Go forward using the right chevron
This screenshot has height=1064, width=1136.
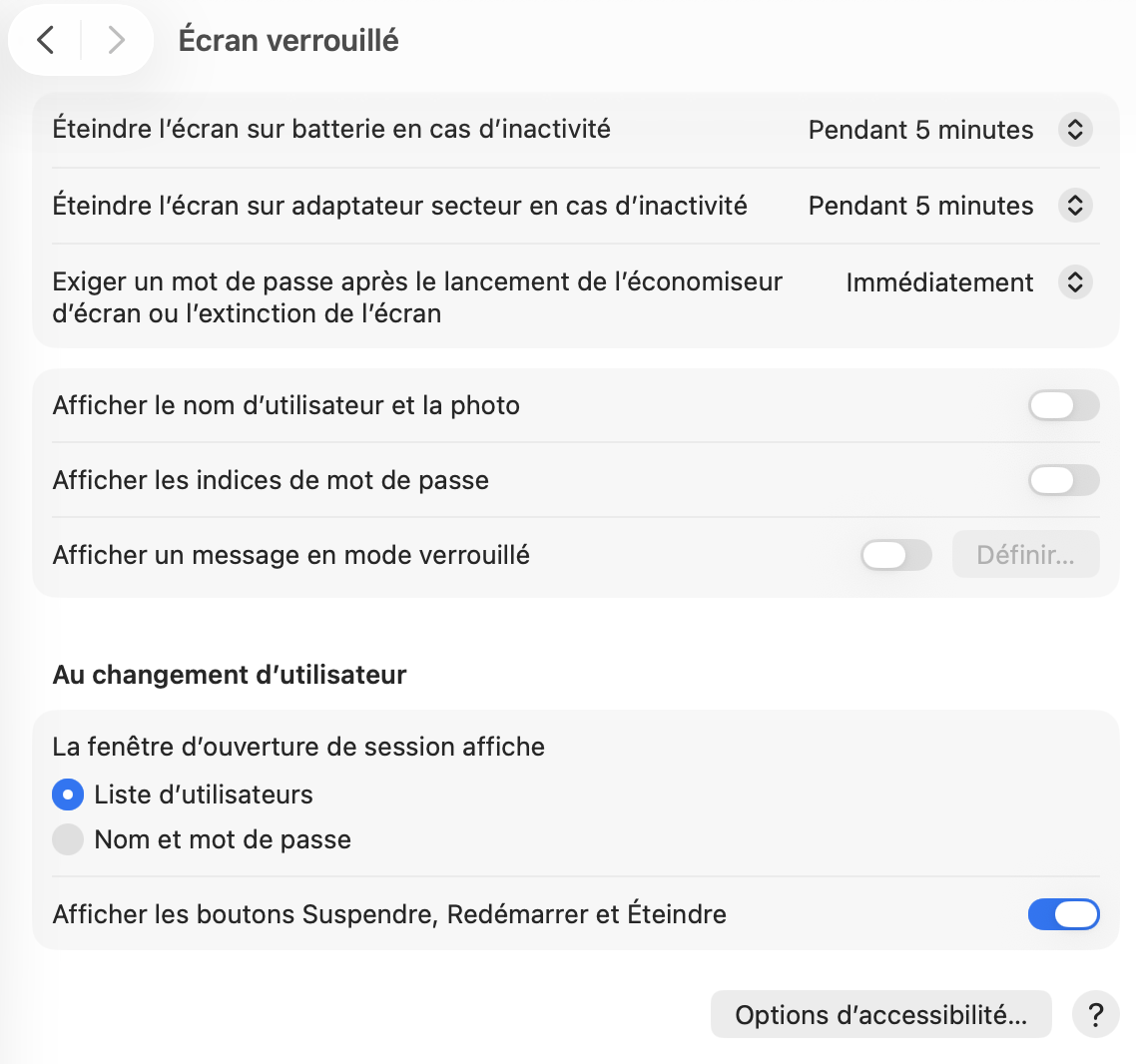(117, 40)
